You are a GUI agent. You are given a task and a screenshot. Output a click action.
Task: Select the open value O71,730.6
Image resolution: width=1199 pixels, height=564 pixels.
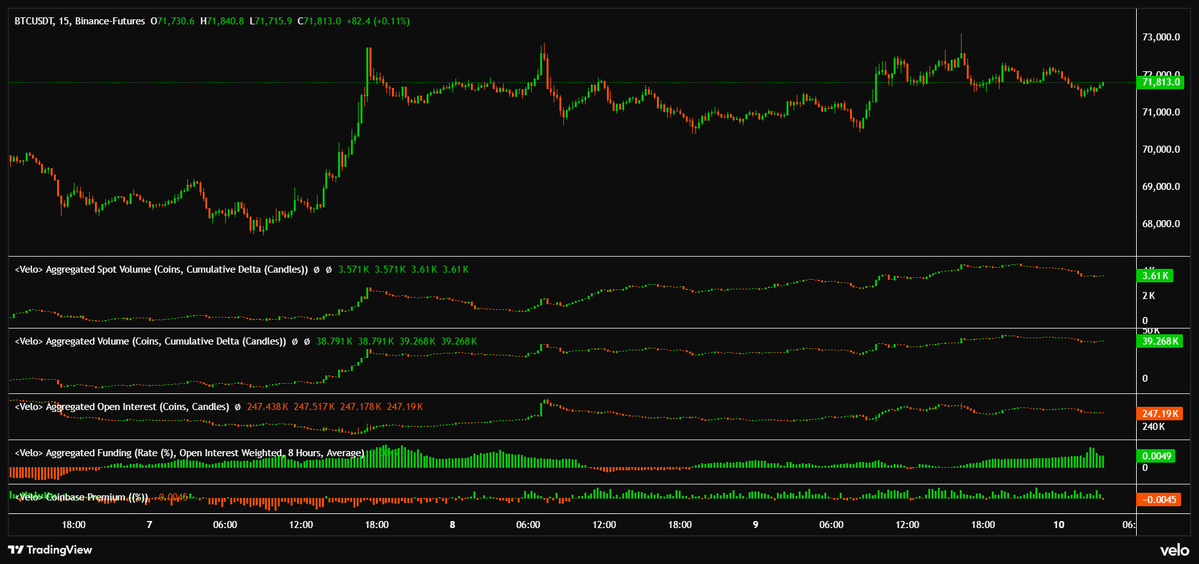click(x=174, y=22)
